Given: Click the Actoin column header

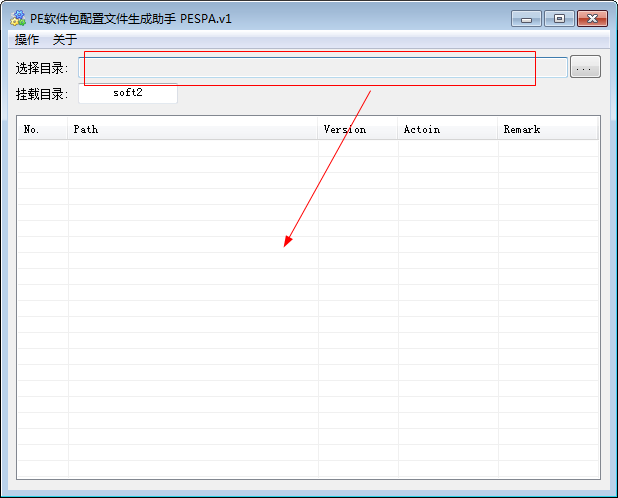Looking at the screenshot, I should (x=448, y=129).
